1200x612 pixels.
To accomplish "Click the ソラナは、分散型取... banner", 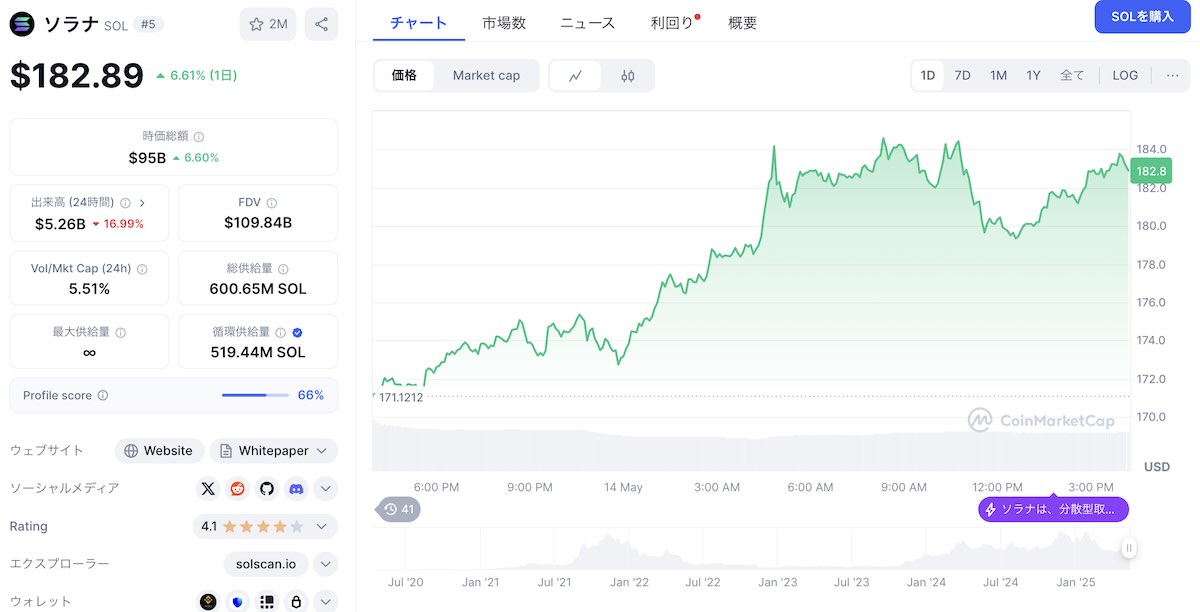I will click(1053, 510).
